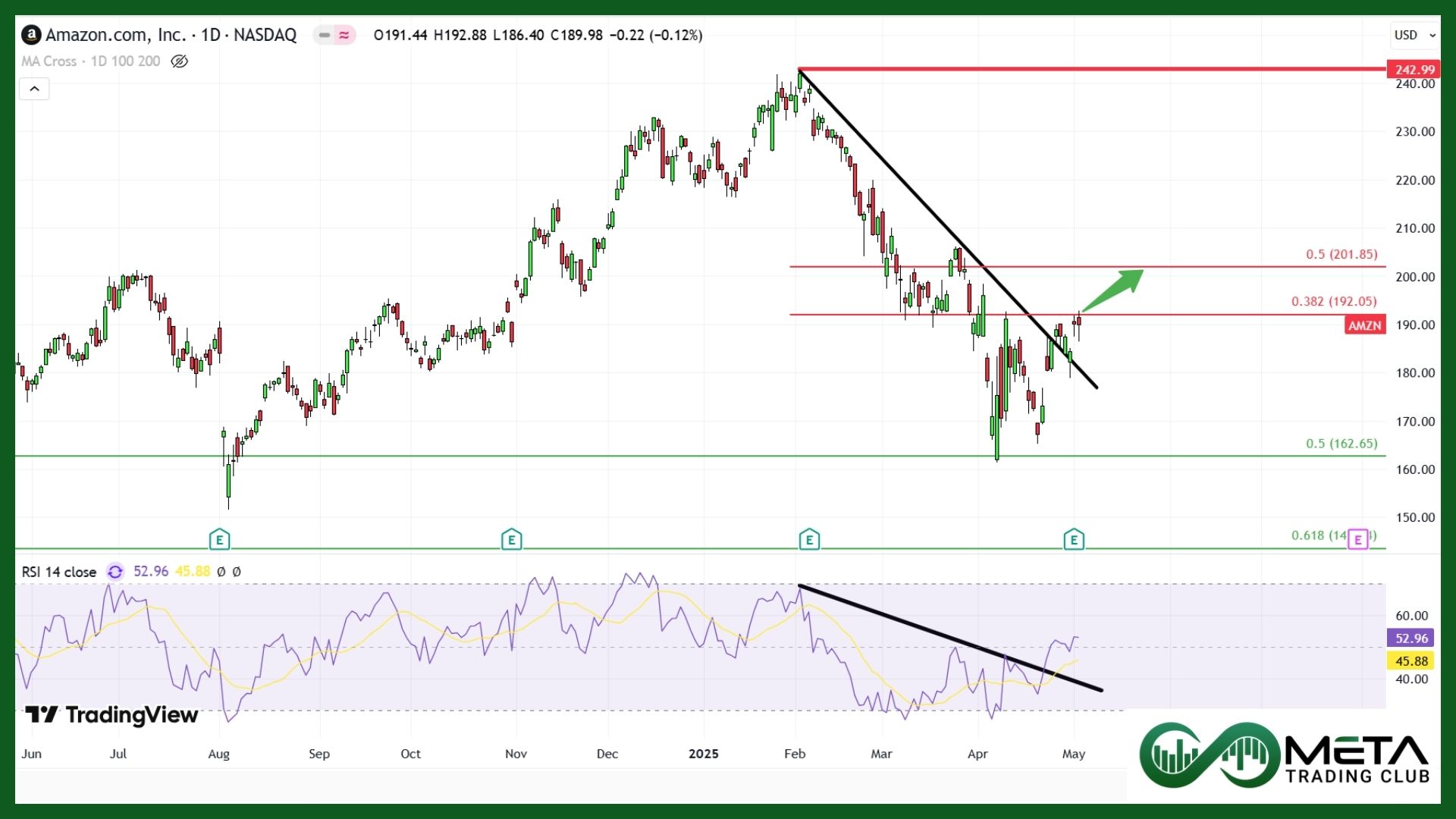Select the 0.382 (192.05) Fibonacci level label
The height and width of the screenshot is (819, 1456).
(x=1334, y=301)
